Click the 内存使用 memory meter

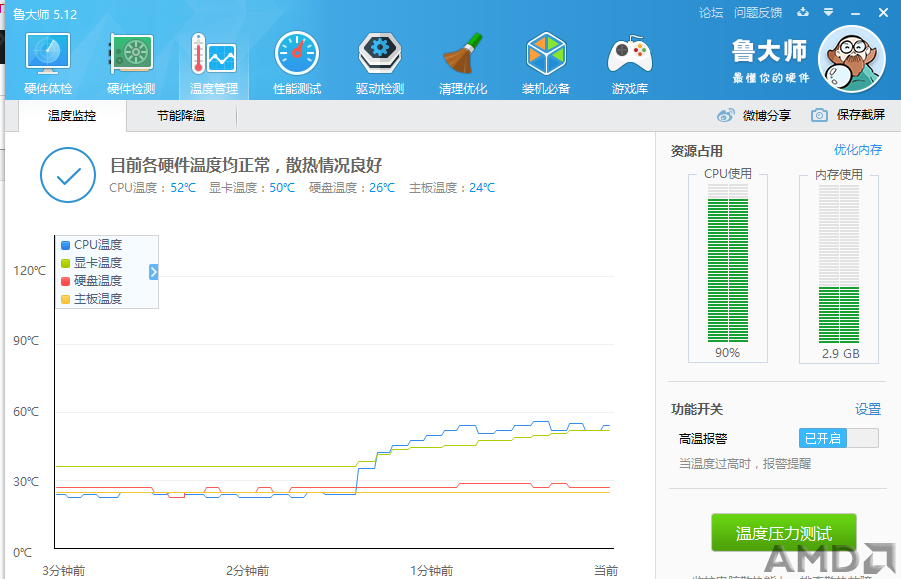click(839, 263)
